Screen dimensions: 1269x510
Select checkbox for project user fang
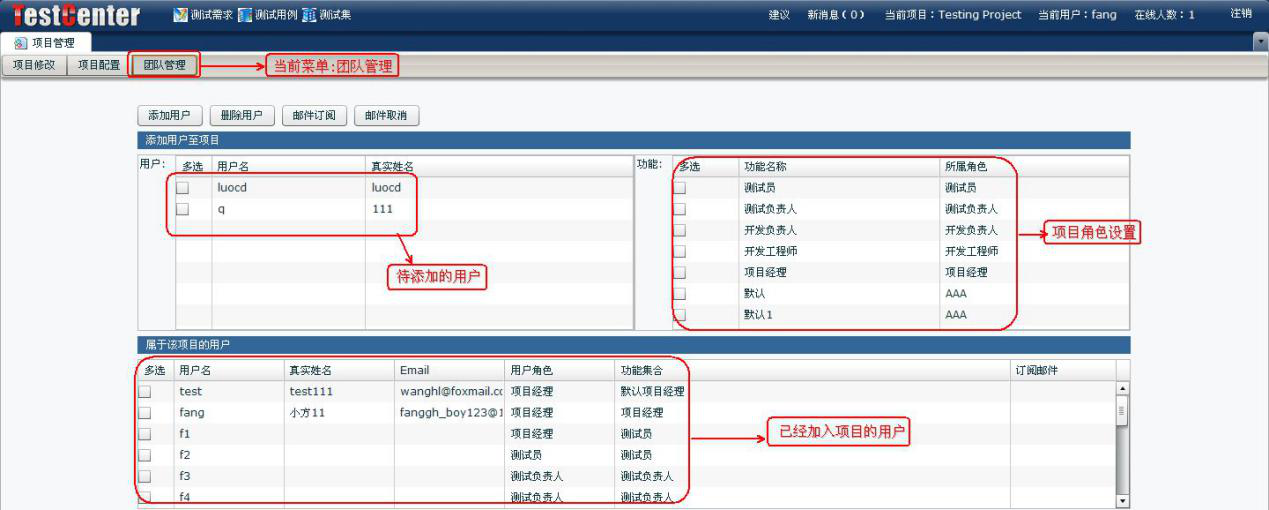coord(145,412)
